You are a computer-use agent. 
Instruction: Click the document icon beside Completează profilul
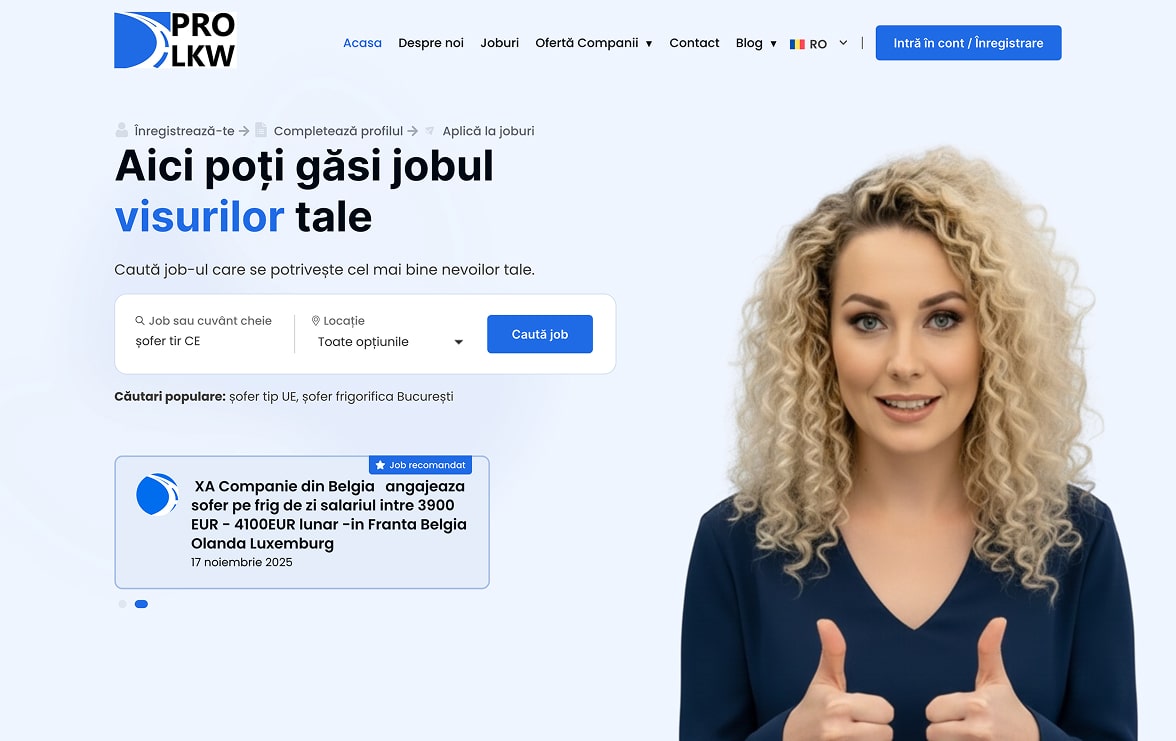(261, 130)
